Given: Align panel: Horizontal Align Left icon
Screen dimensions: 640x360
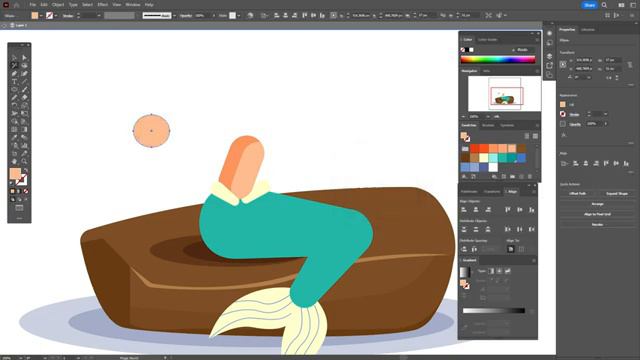Looking at the screenshot, I should 464,209.
